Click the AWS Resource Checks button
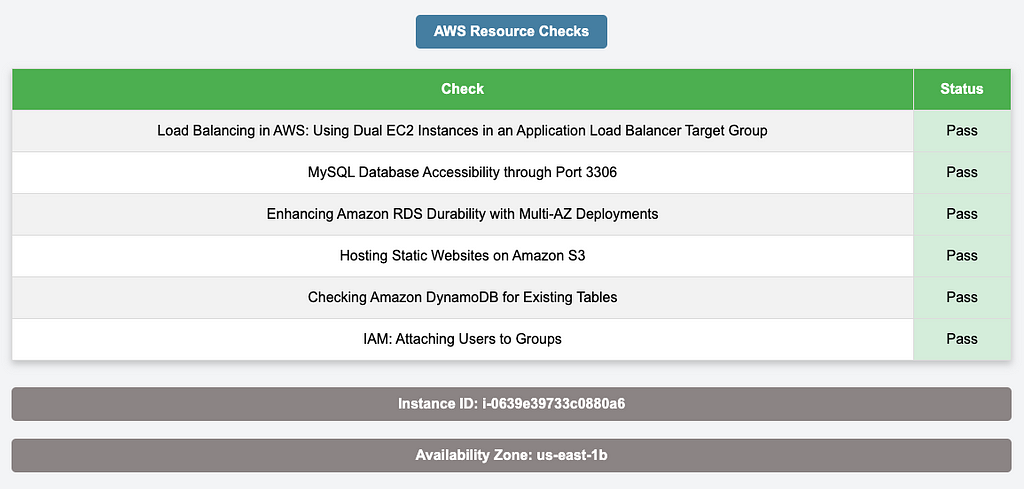Screen dimensions: 1024x489 point(511,31)
